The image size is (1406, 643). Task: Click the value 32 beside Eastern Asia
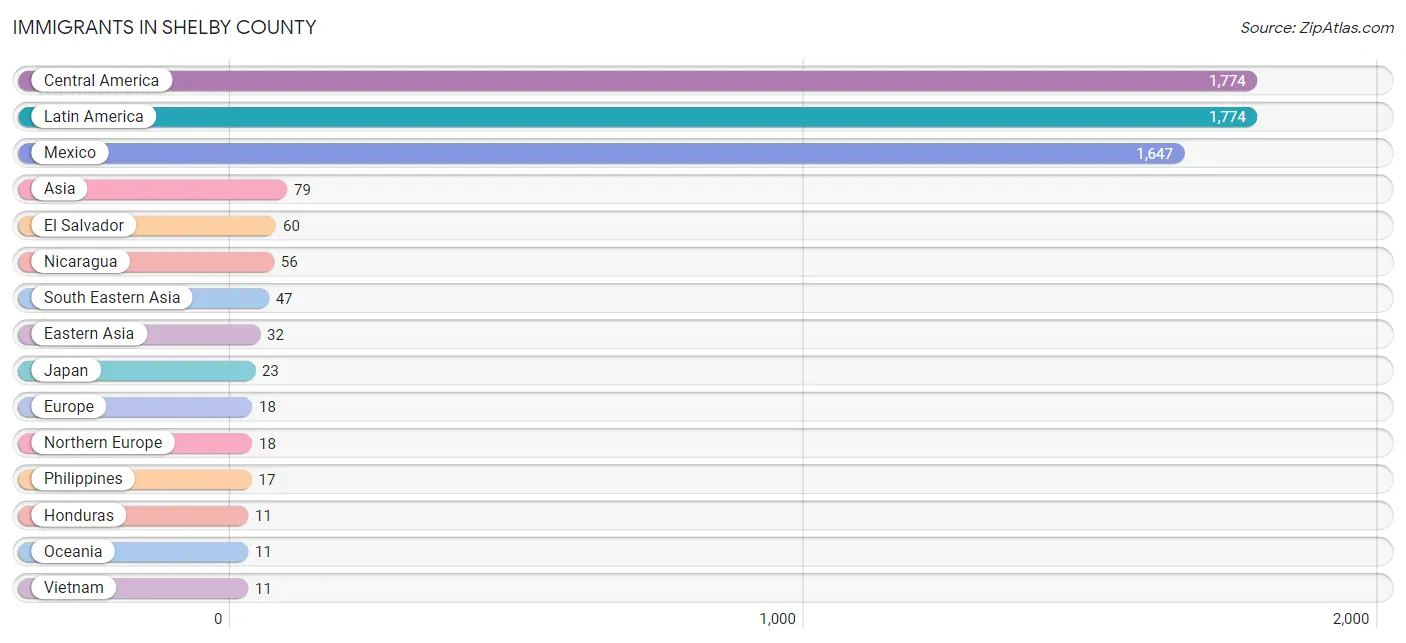pyautogui.click(x=275, y=335)
